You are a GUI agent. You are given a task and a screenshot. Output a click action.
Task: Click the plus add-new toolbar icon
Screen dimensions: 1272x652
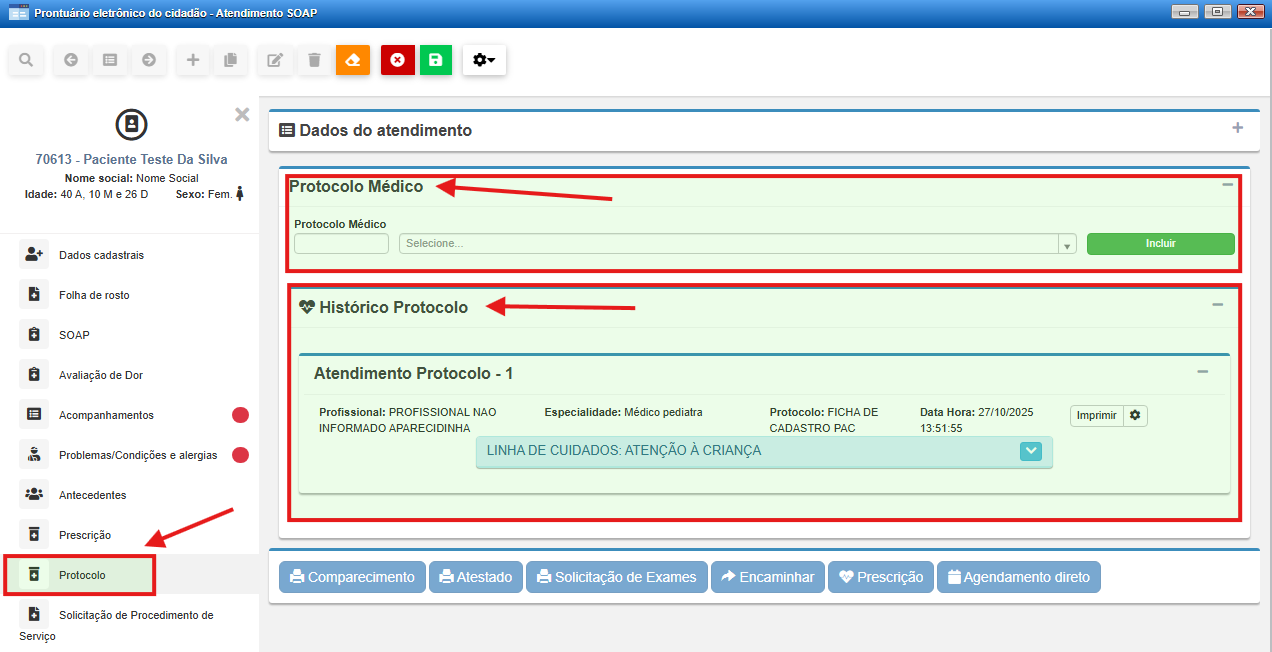(193, 60)
